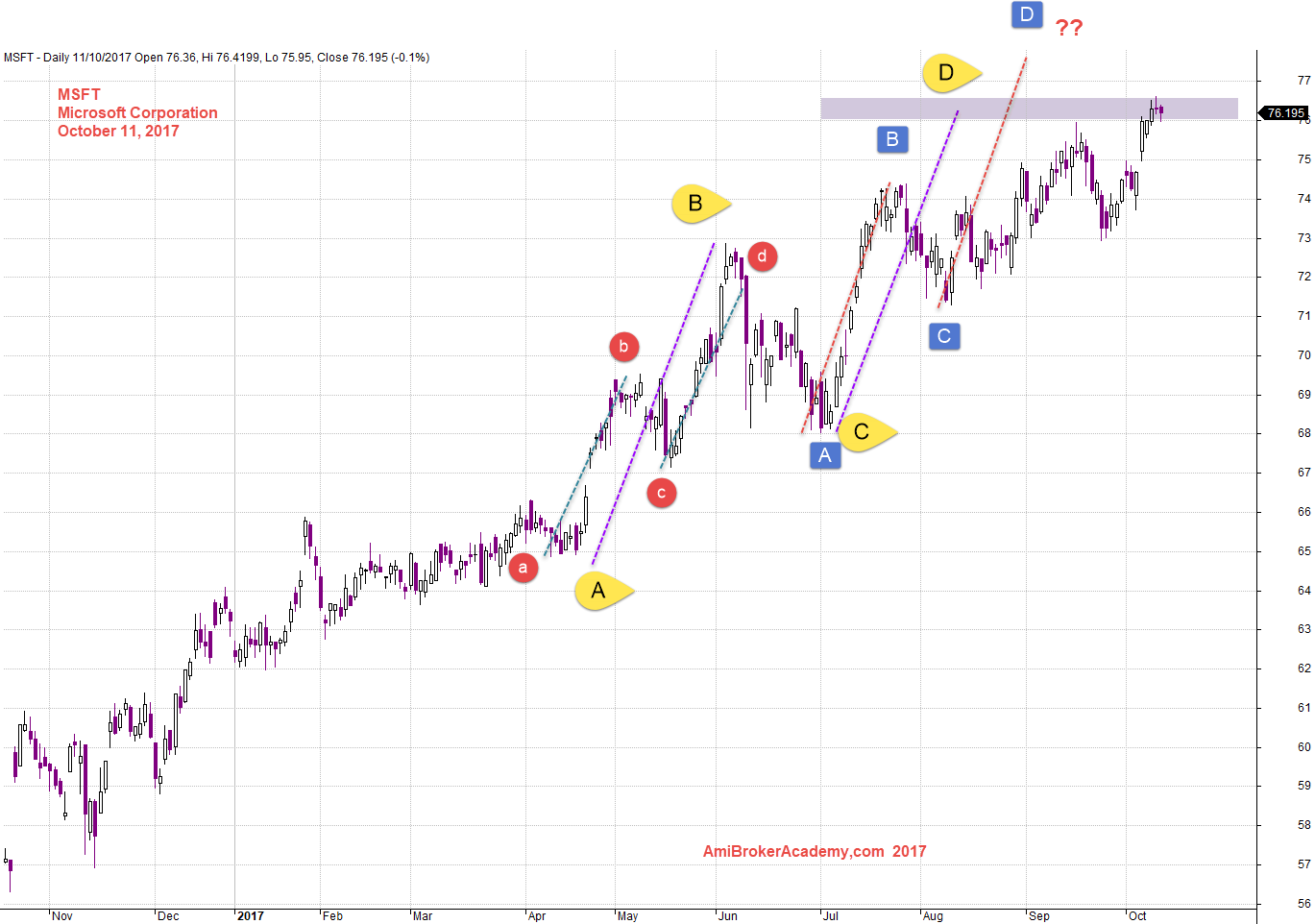Click the 70 price axis label
1315x924 pixels.
tap(1303, 355)
